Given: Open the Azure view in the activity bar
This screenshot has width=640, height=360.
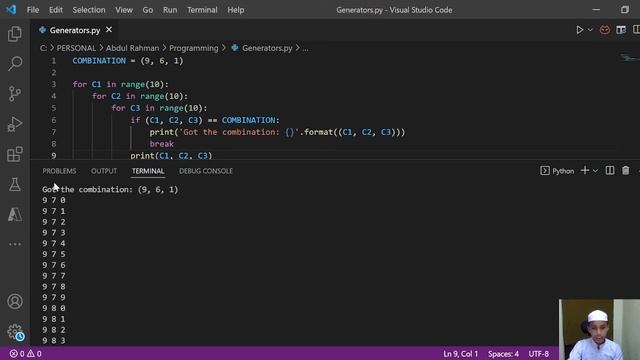Looking at the screenshot, I should coord(15,214).
